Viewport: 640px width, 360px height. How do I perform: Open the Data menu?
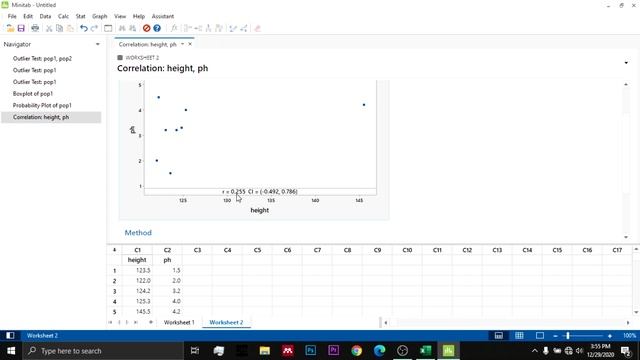click(45, 16)
